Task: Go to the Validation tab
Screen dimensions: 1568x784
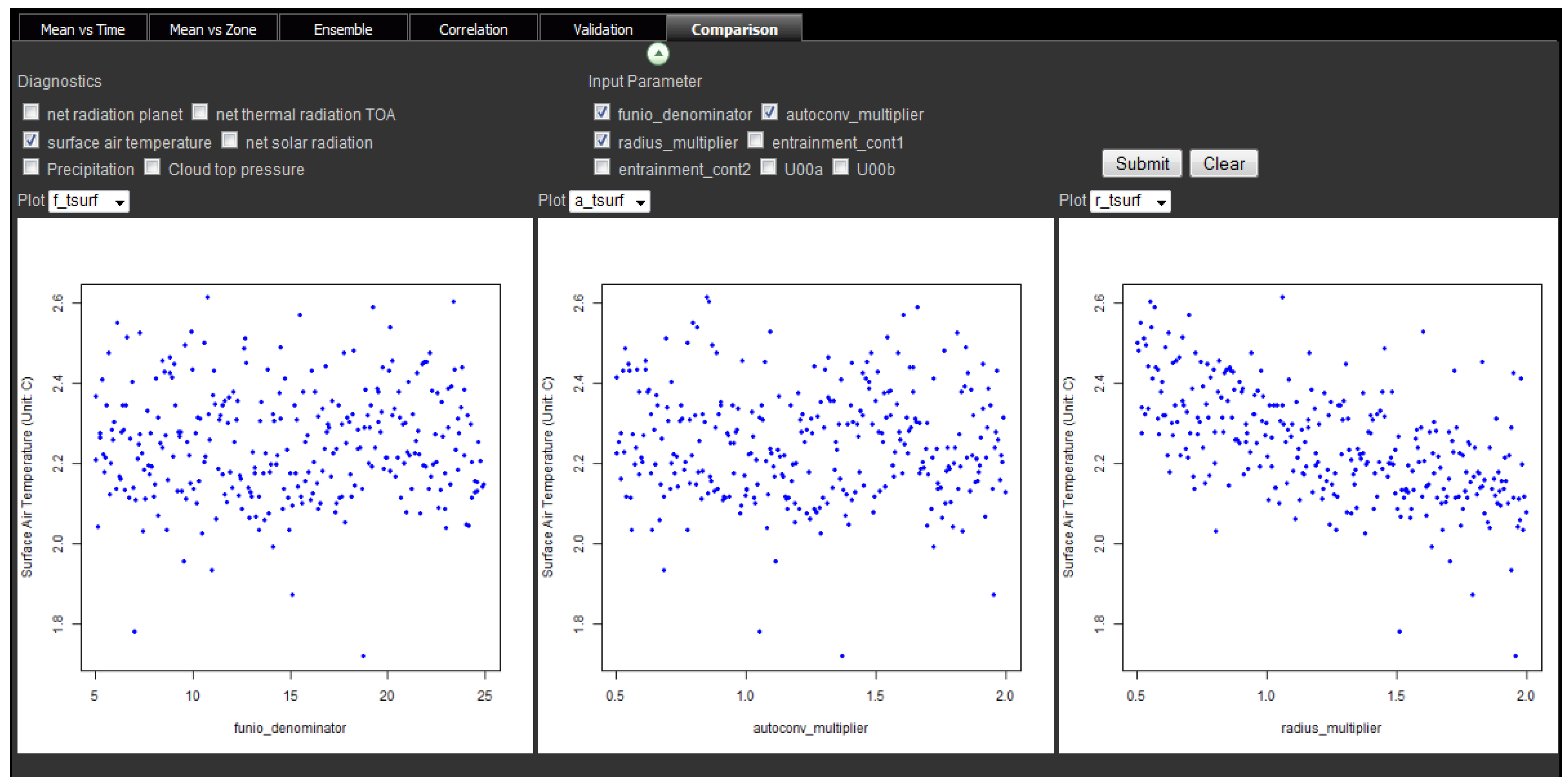Action: point(602,29)
